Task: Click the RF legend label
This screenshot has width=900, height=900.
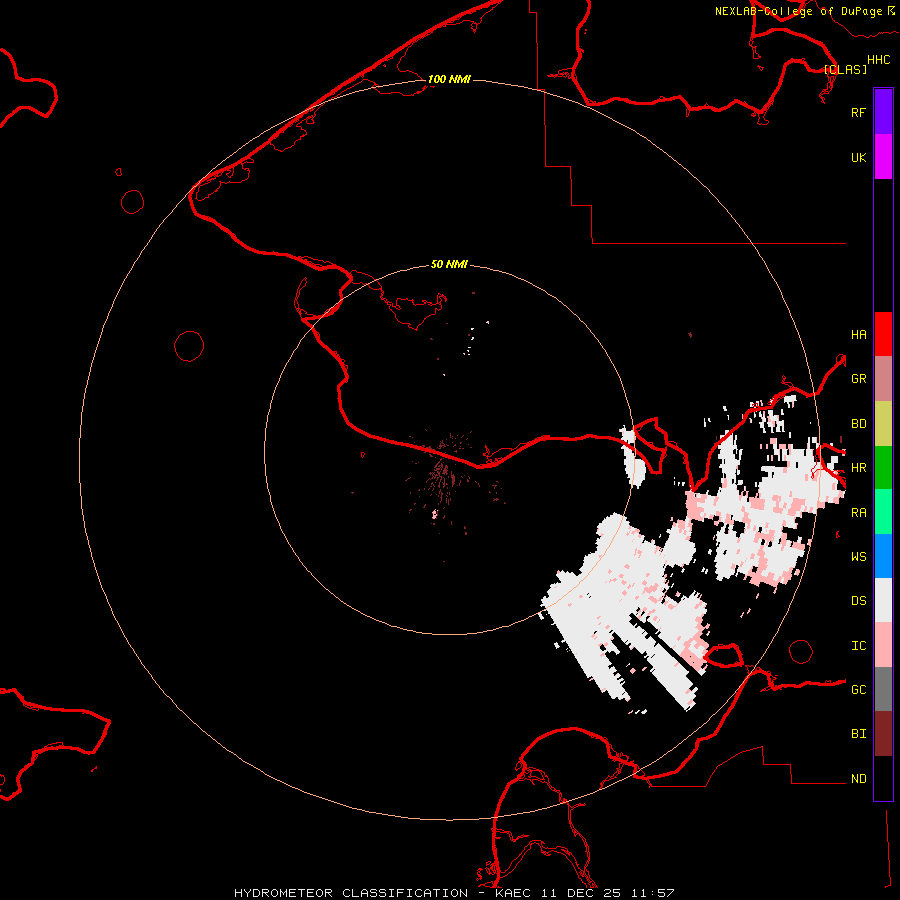Action: tap(858, 112)
